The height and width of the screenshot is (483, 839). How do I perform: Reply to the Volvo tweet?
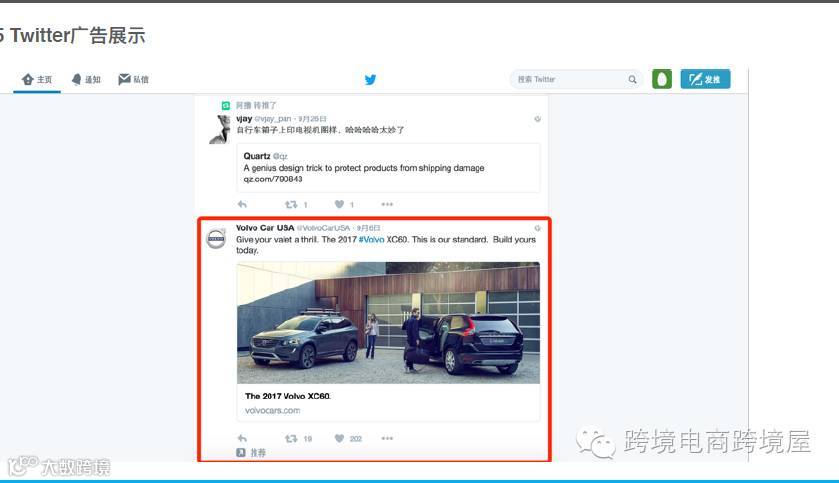tap(242, 439)
